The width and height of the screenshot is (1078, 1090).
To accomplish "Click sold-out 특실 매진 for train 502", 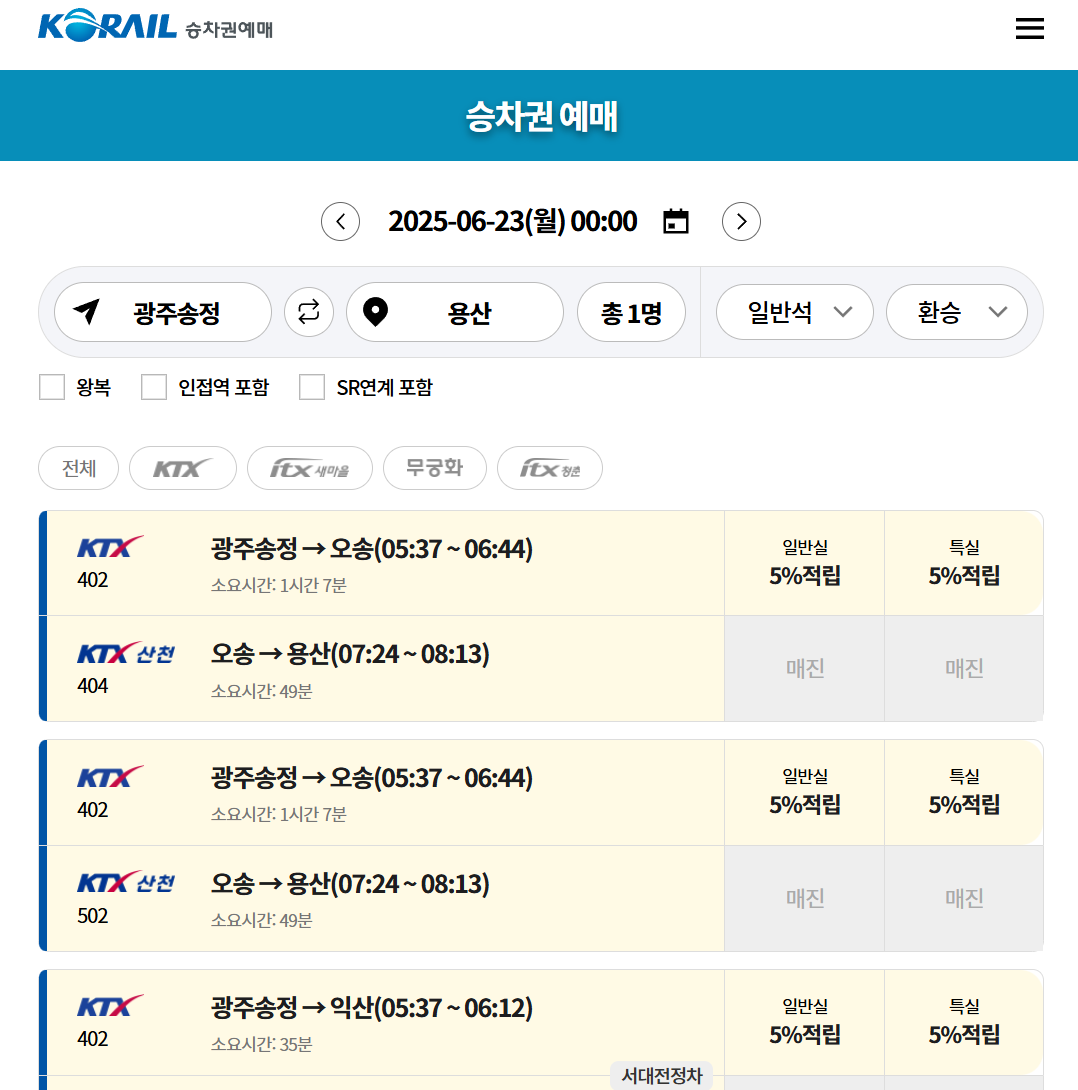I will click(x=964, y=899).
